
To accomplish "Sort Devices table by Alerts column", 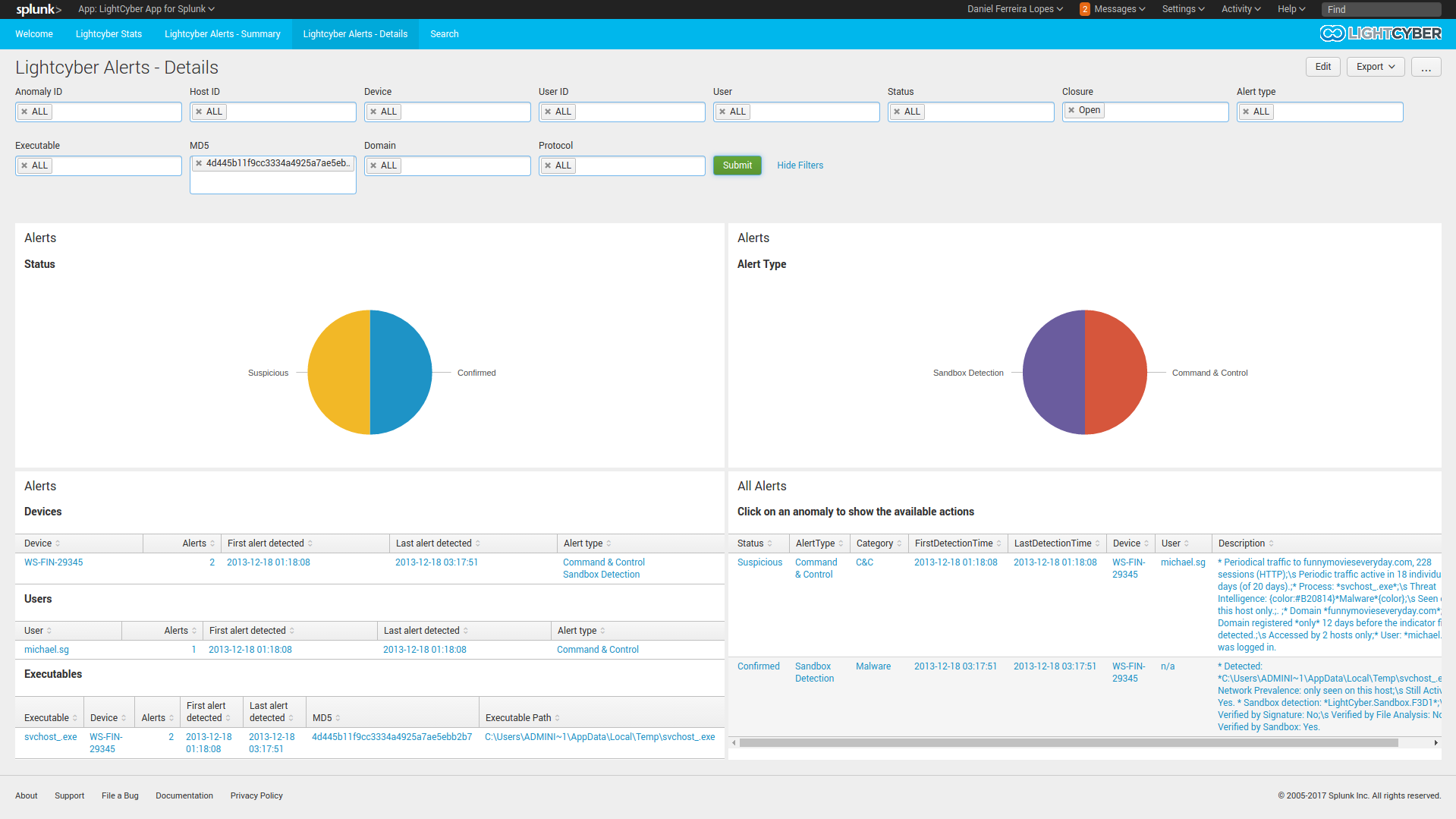I will tap(198, 543).
